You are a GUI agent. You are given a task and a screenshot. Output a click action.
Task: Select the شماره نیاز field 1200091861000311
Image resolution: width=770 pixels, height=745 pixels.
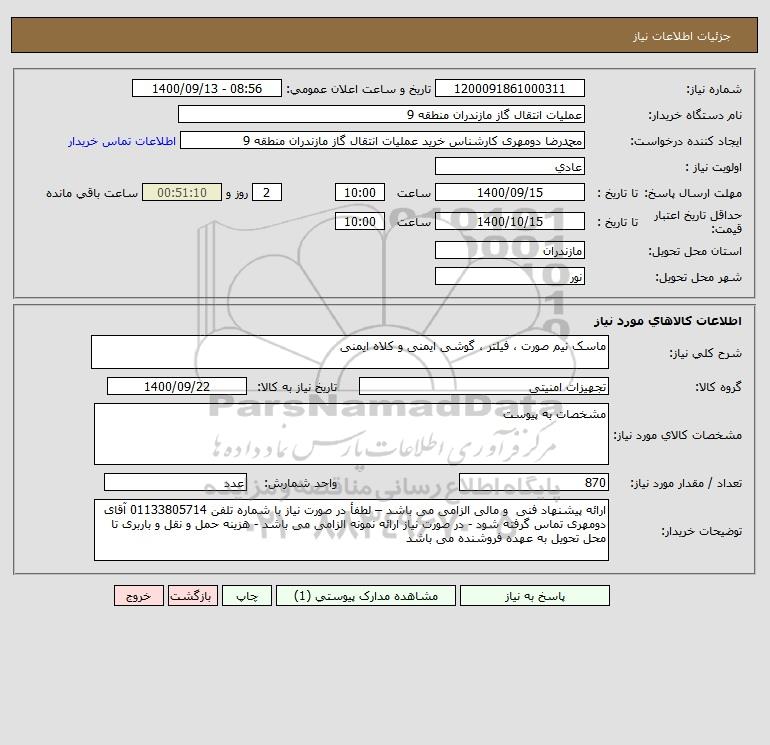(x=510, y=88)
